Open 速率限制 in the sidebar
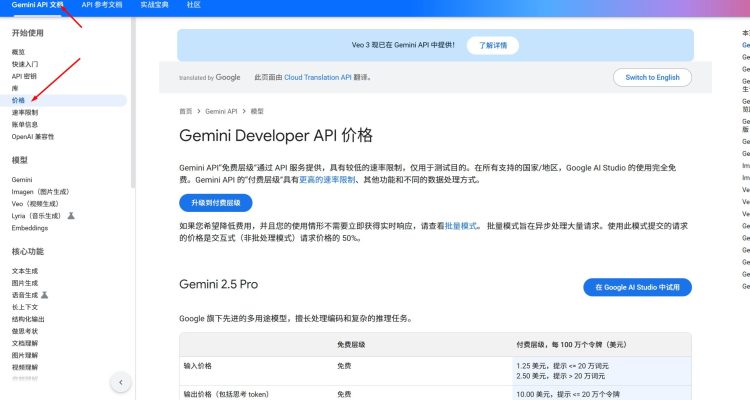 coord(25,112)
